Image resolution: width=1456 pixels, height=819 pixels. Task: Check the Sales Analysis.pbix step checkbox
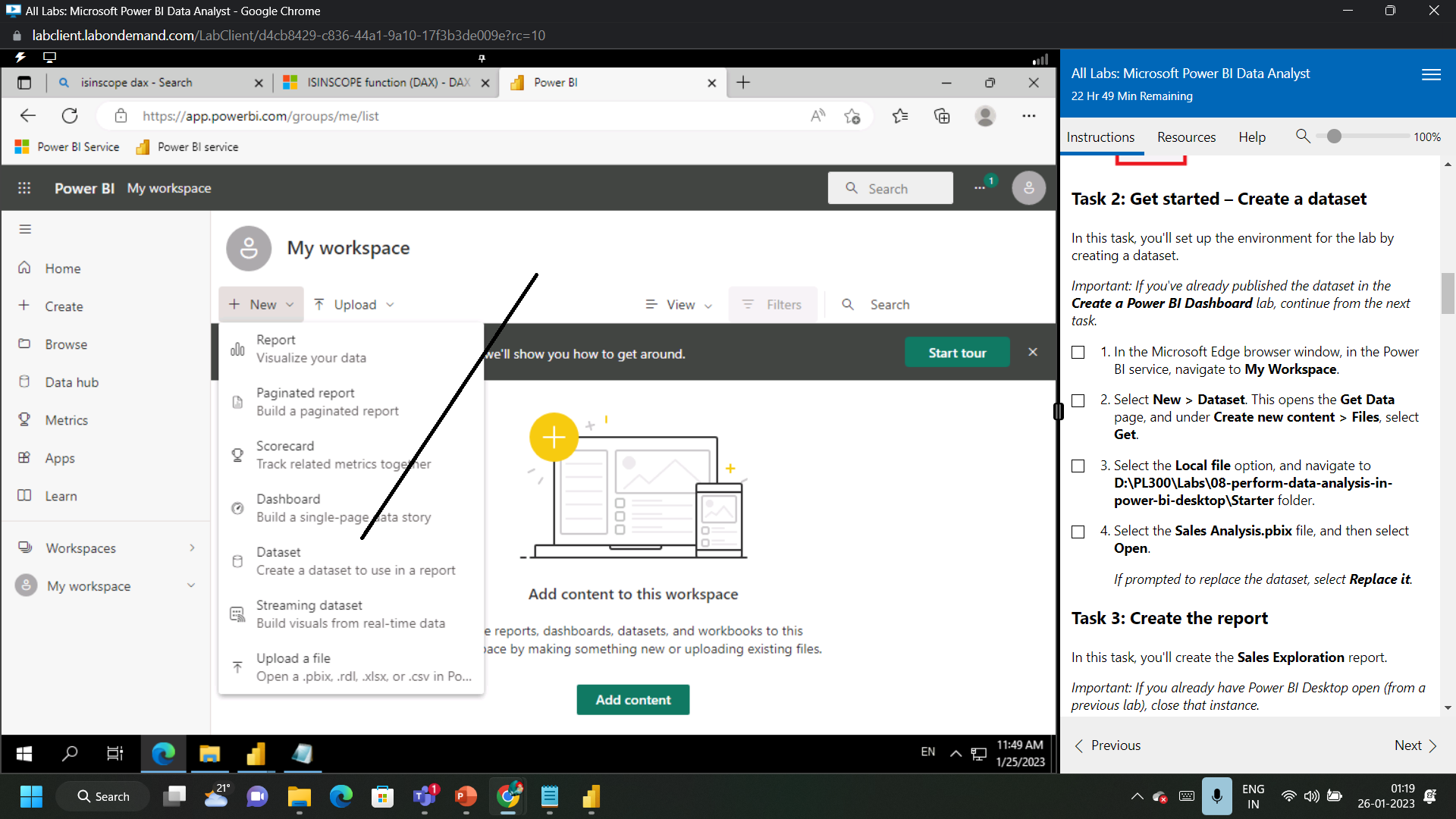click(x=1078, y=532)
